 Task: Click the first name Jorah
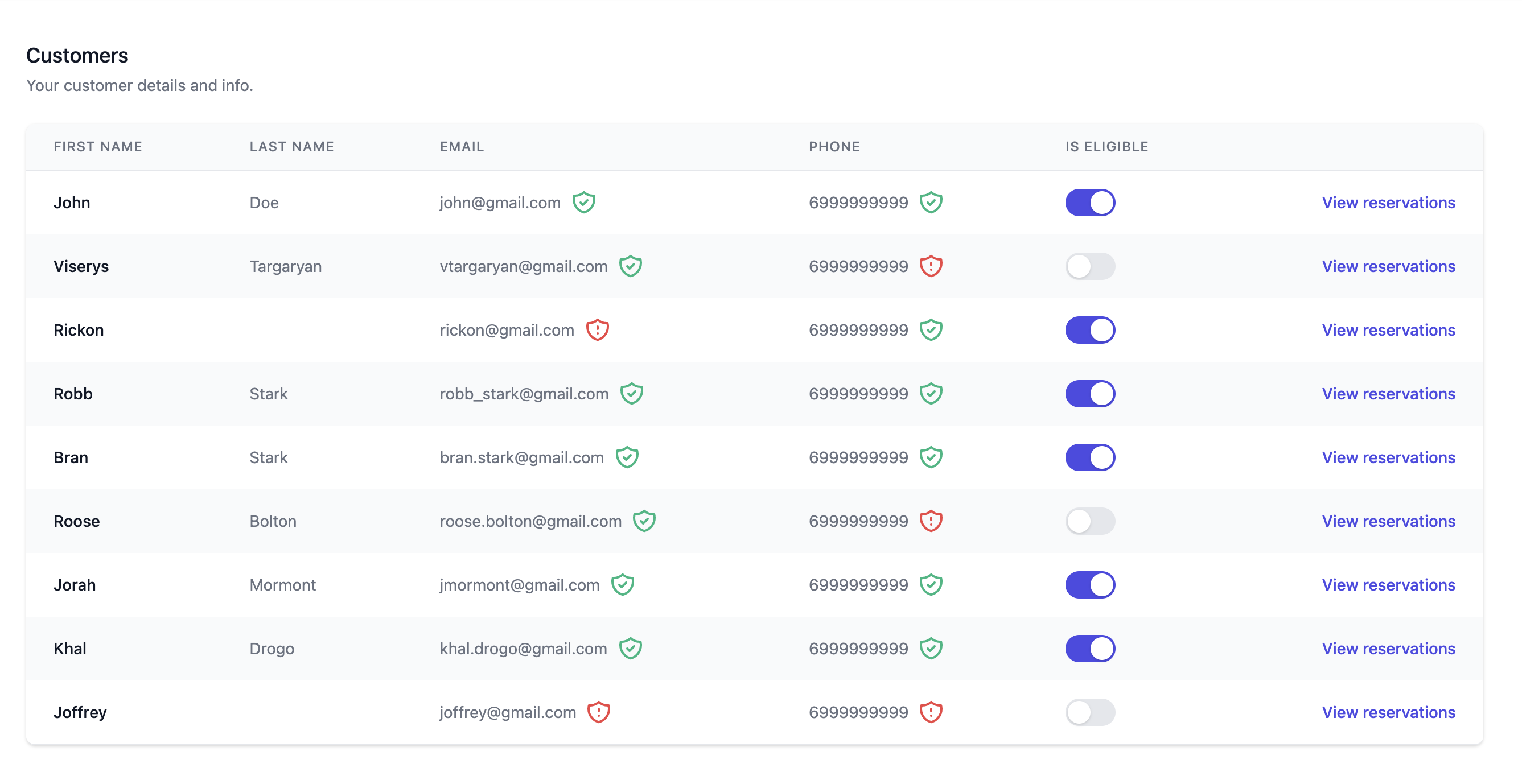[75, 585]
